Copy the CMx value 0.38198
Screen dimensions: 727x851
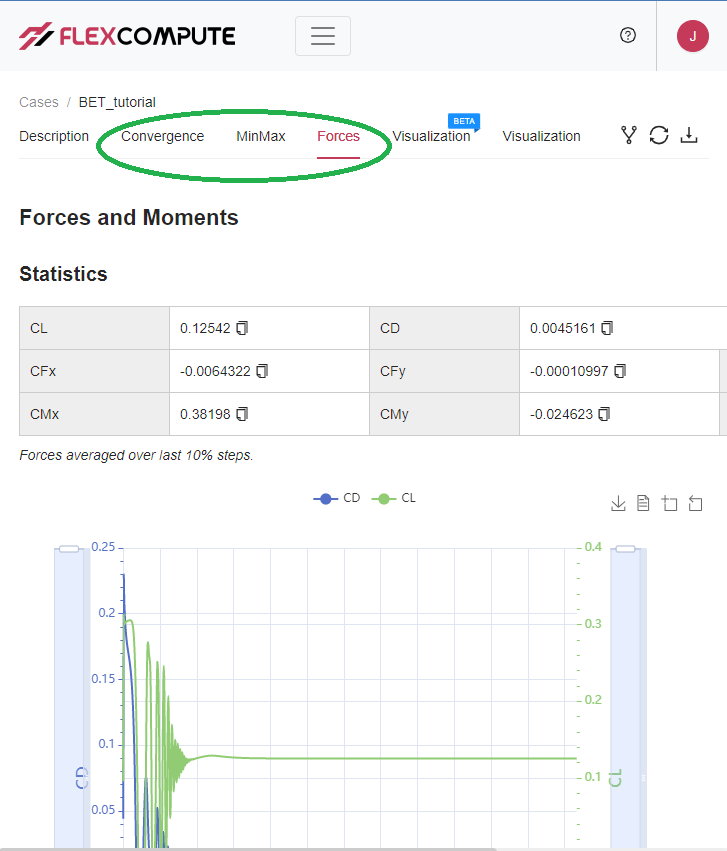pyautogui.click(x=242, y=413)
